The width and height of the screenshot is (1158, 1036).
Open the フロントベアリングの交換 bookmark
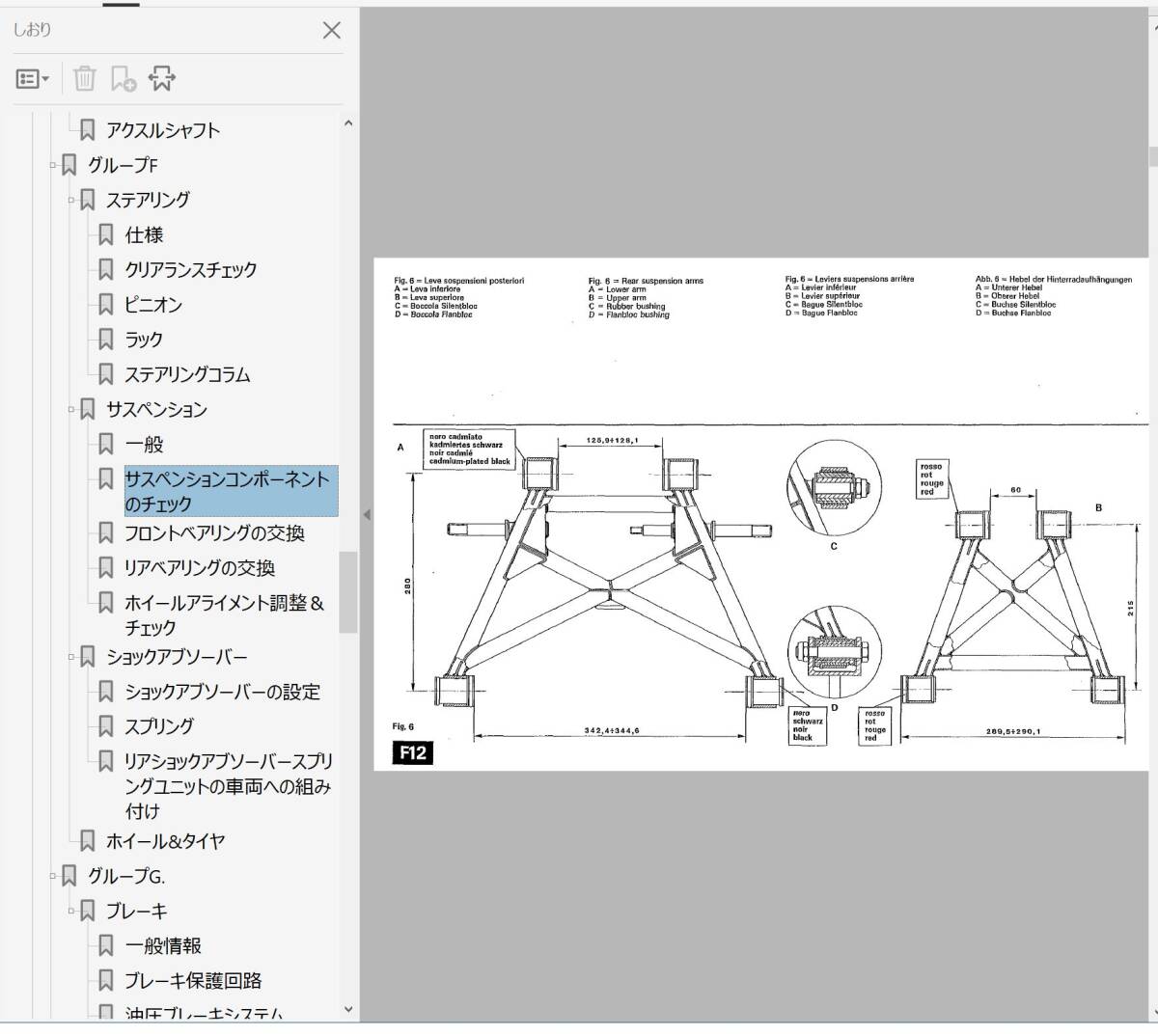[214, 532]
